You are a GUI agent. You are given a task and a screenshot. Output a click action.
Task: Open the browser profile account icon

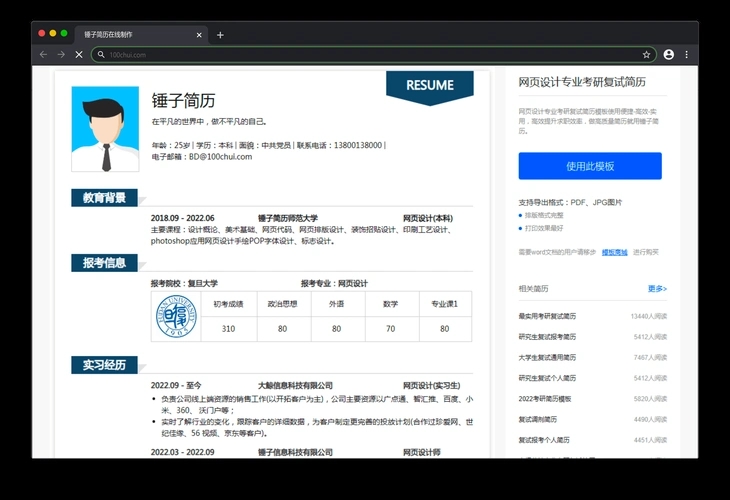coord(668,54)
